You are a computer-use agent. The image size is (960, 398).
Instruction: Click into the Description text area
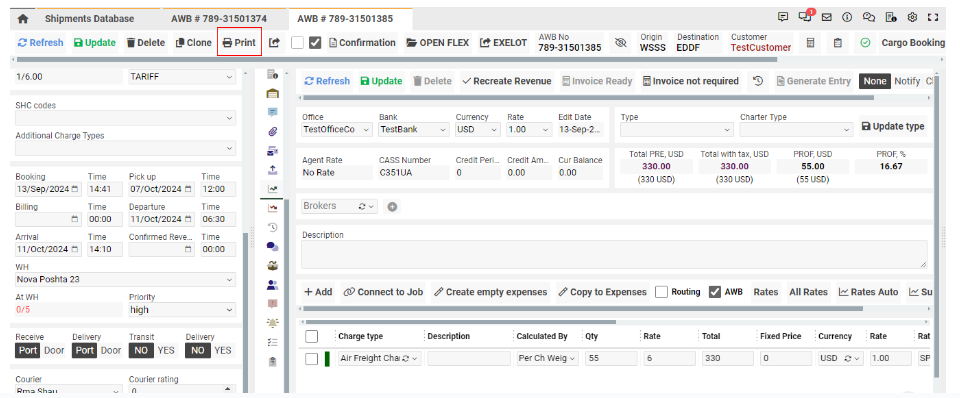tap(614, 253)
